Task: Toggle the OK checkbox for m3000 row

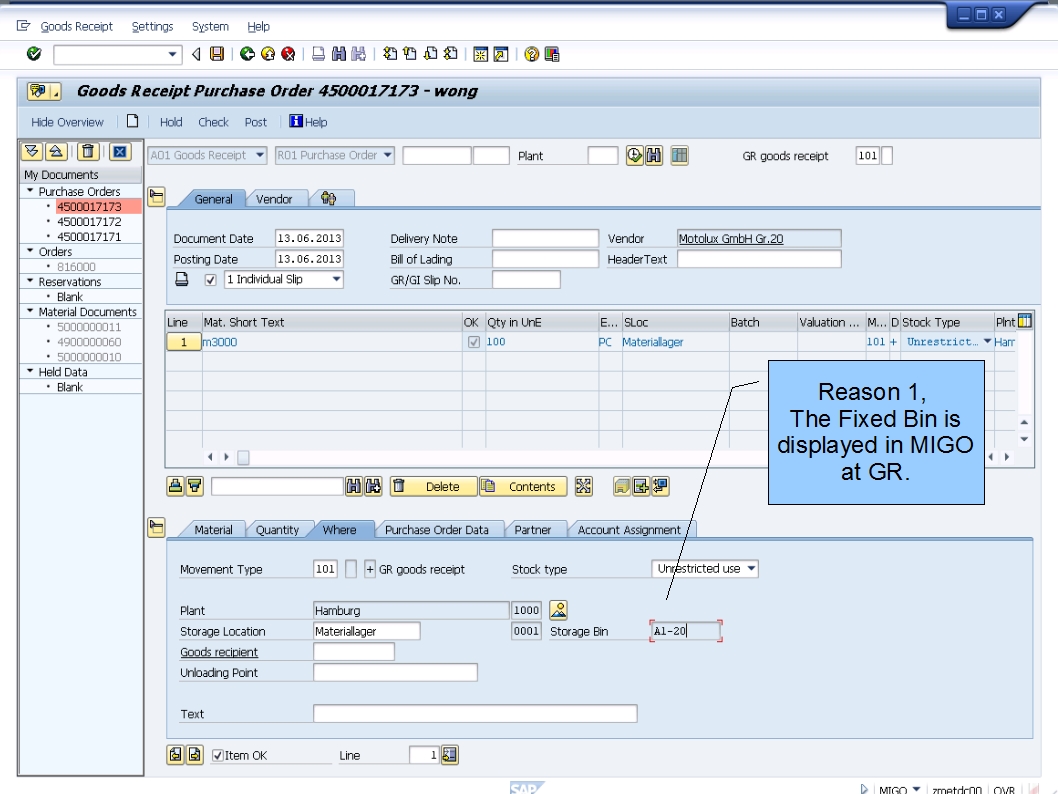Action: (474, 342)
